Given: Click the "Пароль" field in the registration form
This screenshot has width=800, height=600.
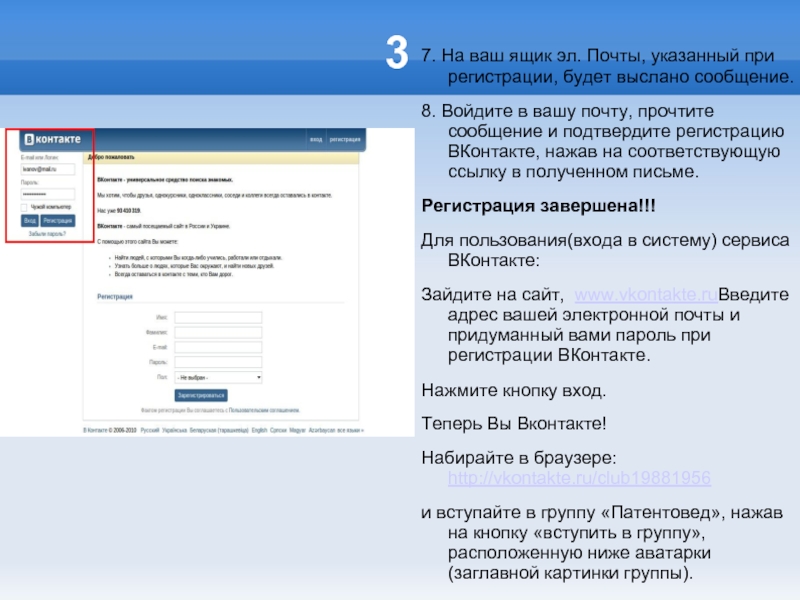Looking at the screenshot, I should (218, 362).
